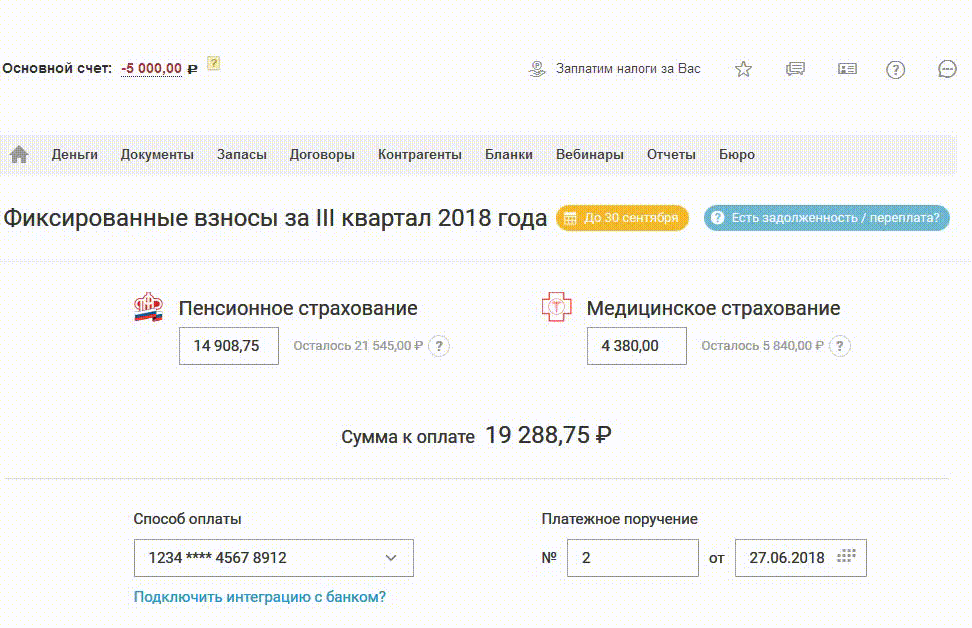
Task: Open the help question mark in header
Action: click(x=896, y=69)
